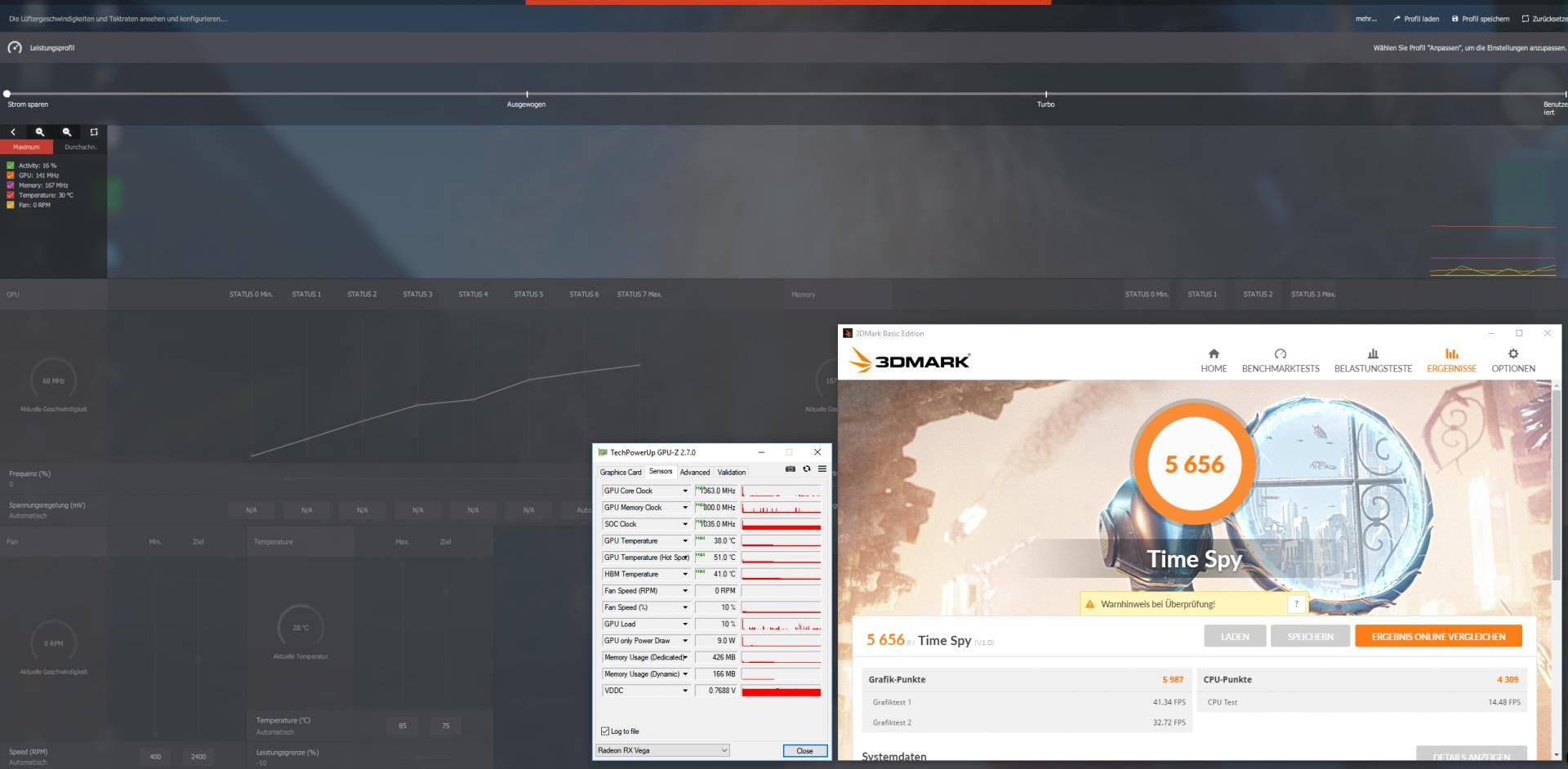The height and width of the screenshot is (769, 1568).
Task: Select the Durchschn. graph mode tab
Action: point(80,147)
